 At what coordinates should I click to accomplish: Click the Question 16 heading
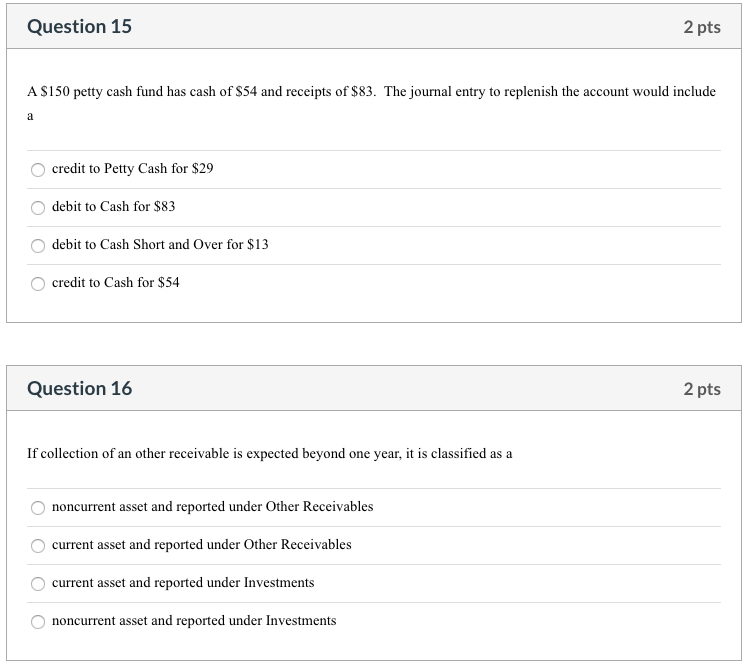(x=79, y=388)
